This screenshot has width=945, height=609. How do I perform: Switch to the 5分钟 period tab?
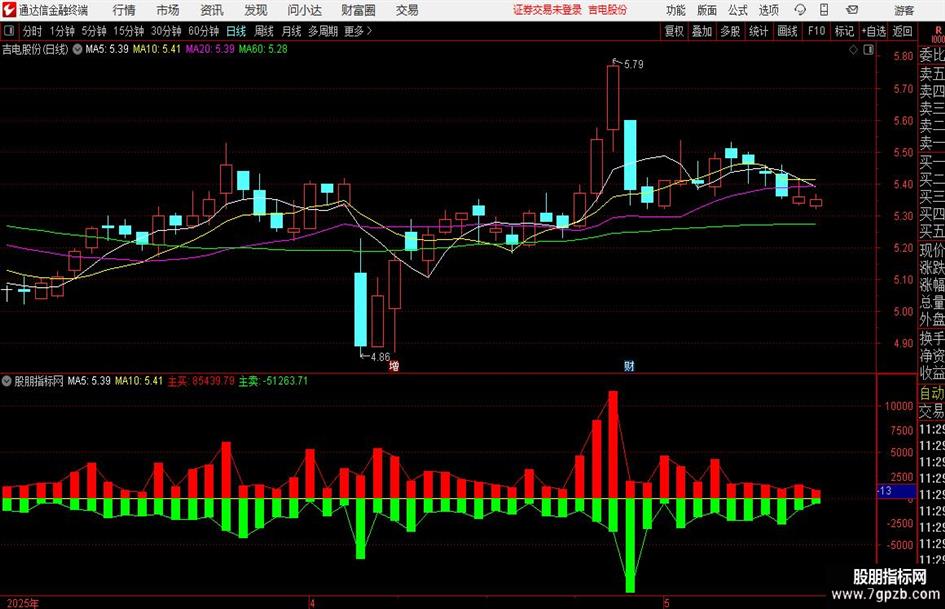point(93,31)
